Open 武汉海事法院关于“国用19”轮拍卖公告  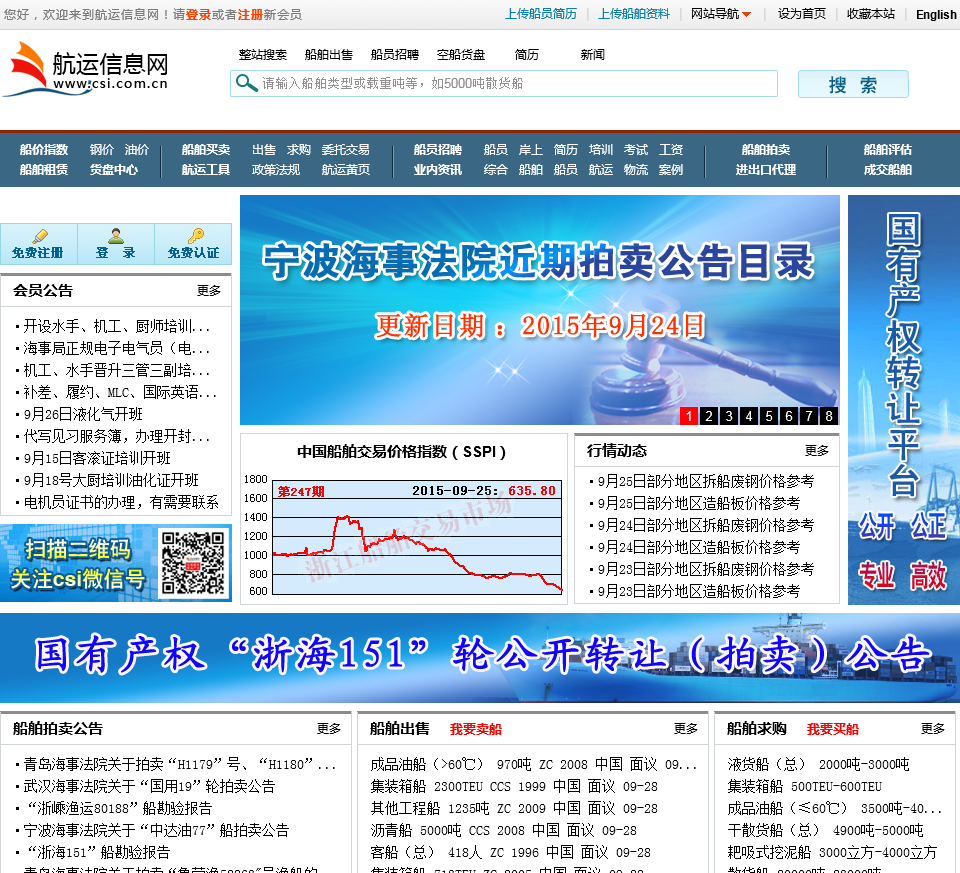(149, 786)
